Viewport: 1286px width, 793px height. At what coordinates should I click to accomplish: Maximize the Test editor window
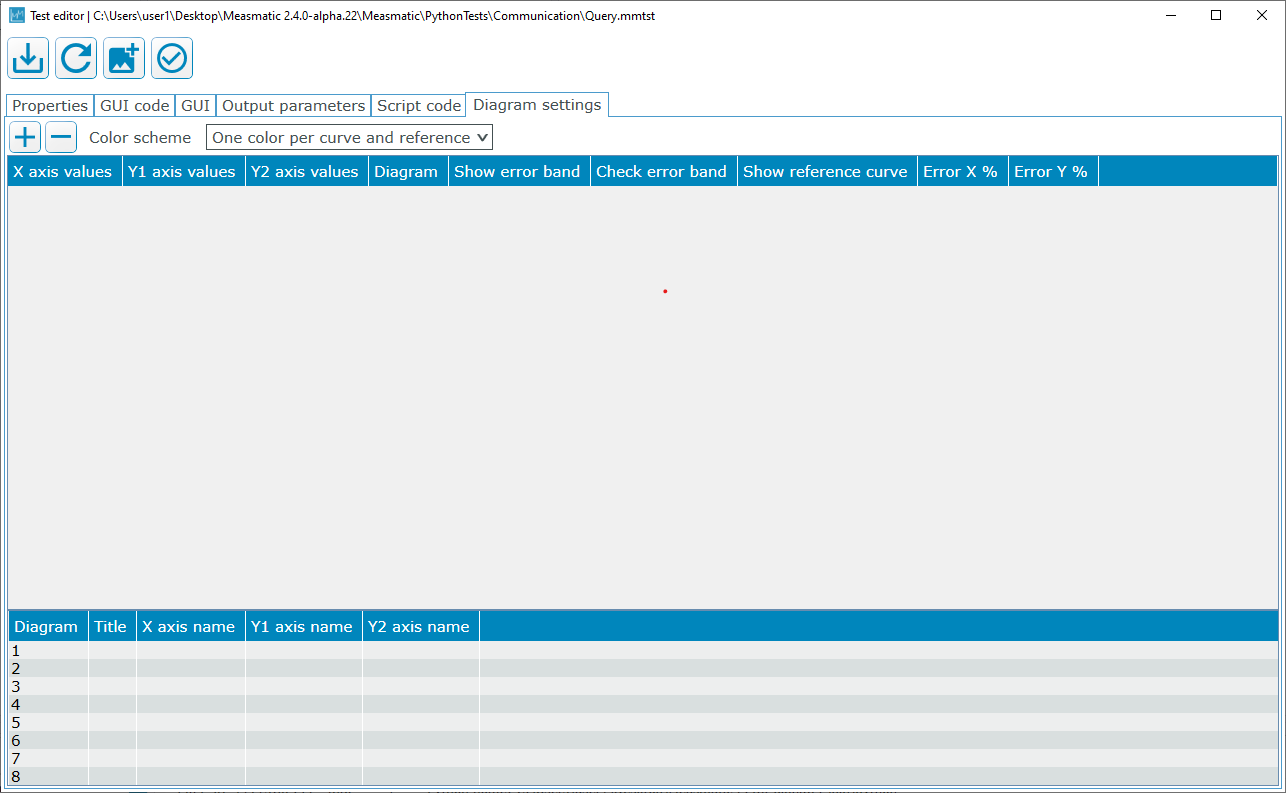[1216, 15]
